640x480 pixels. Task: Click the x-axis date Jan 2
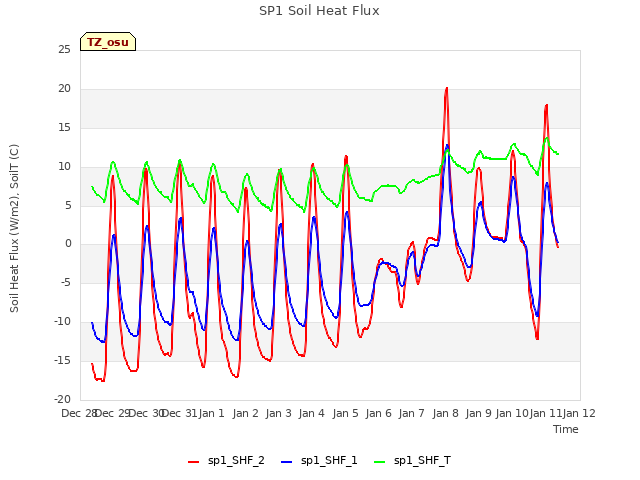[x=246, y=413]
